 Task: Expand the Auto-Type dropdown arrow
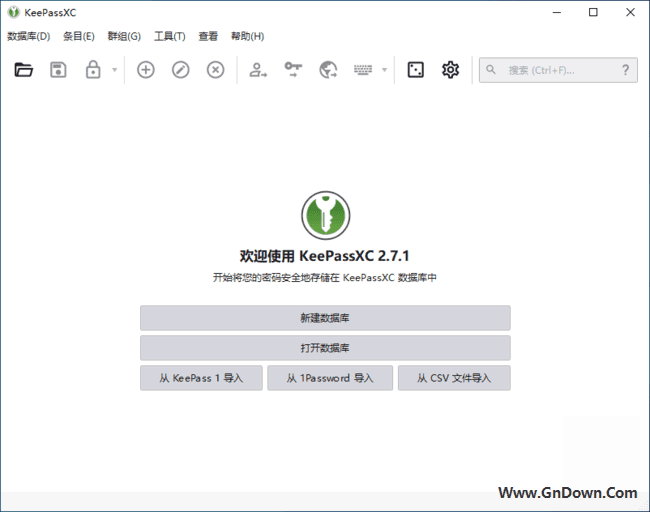(x=384, y=70)
